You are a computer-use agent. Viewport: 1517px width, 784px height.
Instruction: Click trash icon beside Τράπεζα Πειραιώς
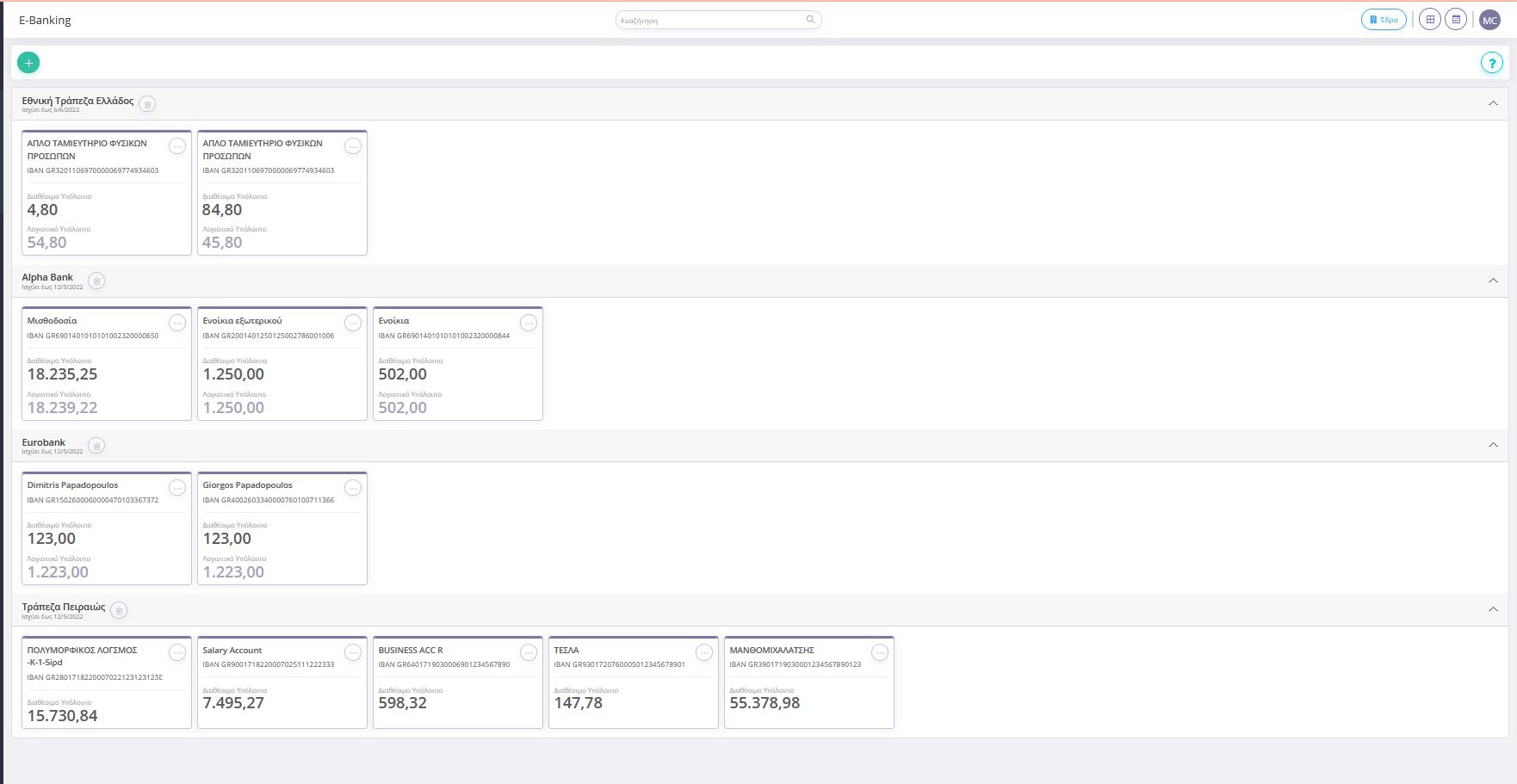tap(120, 610)
